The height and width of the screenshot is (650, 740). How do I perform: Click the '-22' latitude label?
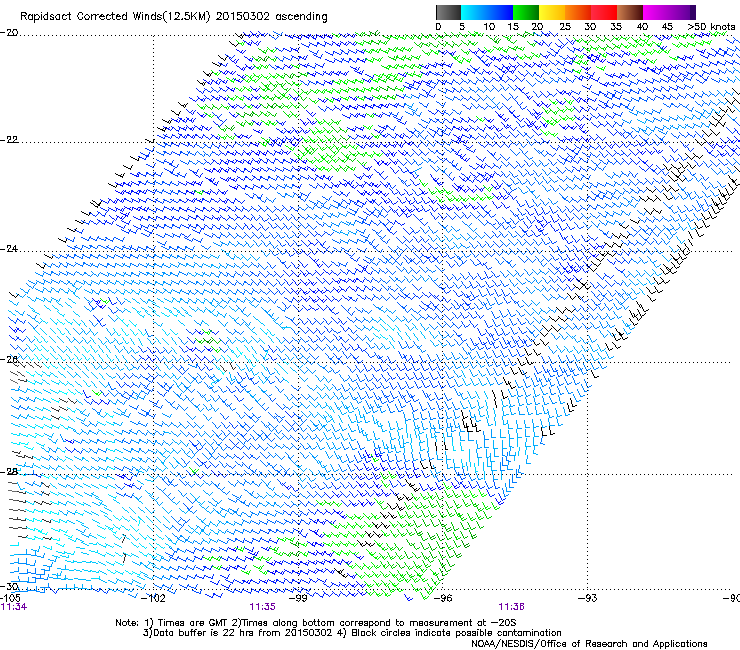pyautogui.click(x=9, y=140)
